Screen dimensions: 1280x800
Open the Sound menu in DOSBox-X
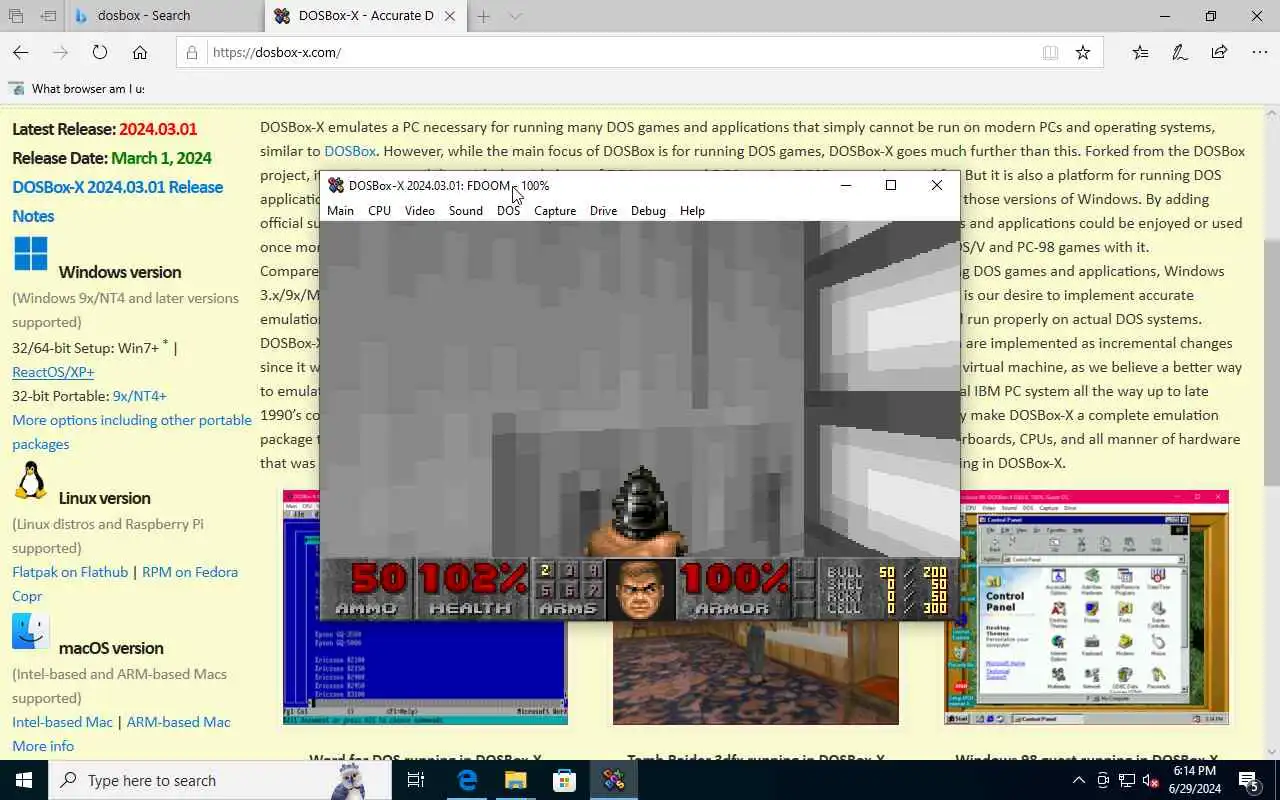click(465, 211)
